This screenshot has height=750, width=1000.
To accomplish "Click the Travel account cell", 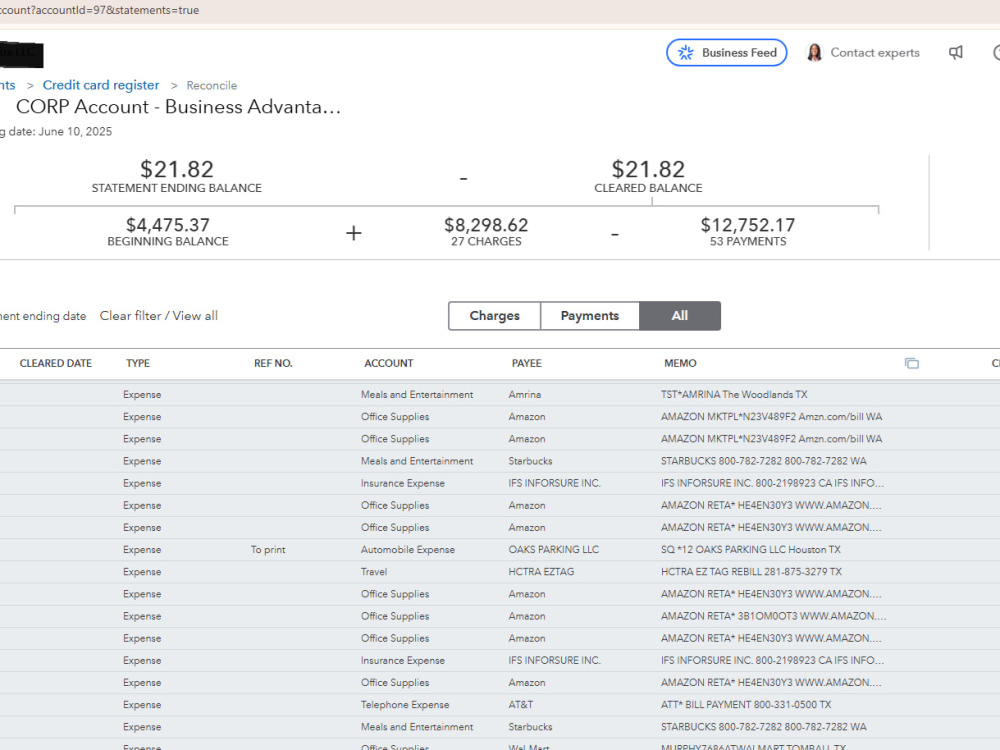I will click(x=374, y=572).
